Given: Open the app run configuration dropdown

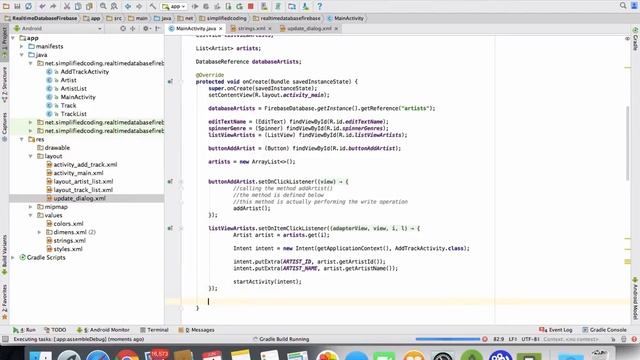Looking at the screenshot, I should click(x=174, y=6).
